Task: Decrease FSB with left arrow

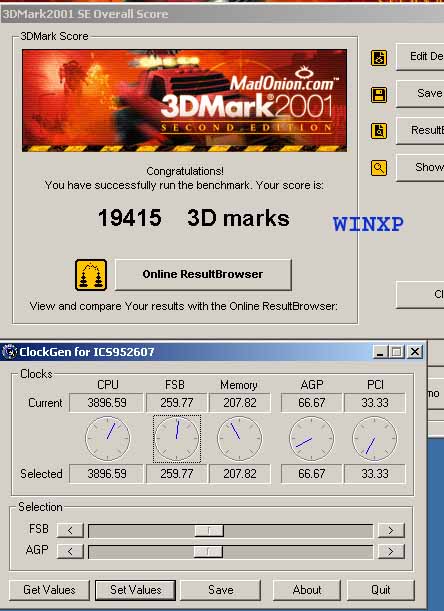Action: click(x=70, y=530)
